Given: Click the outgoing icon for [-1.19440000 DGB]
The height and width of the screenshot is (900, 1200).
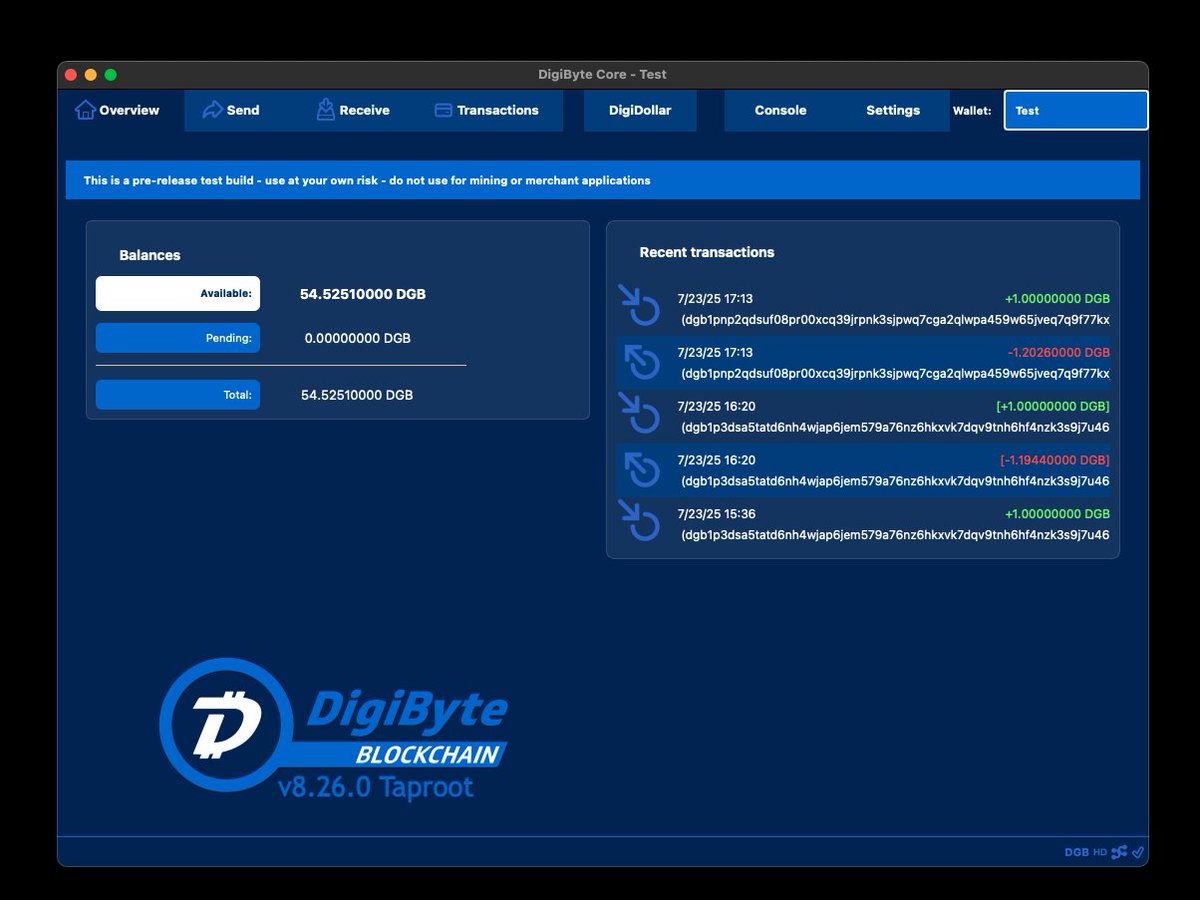Looking at the screenshot, I should tap(641, 468).
